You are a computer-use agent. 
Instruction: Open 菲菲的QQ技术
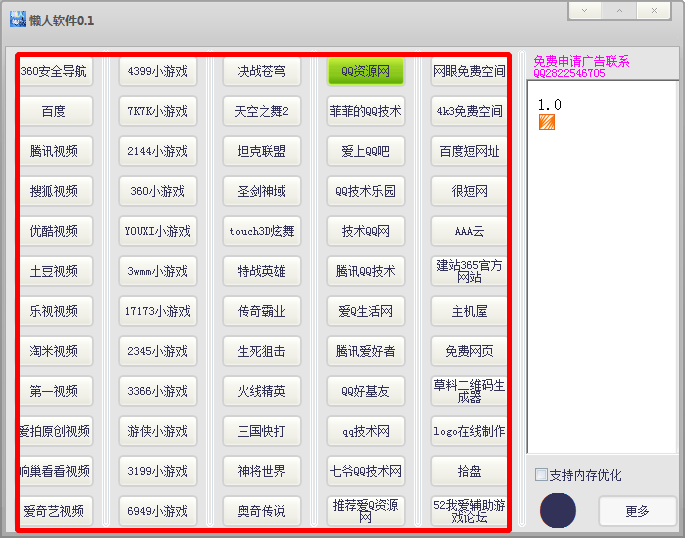click(x=366, y=111)
